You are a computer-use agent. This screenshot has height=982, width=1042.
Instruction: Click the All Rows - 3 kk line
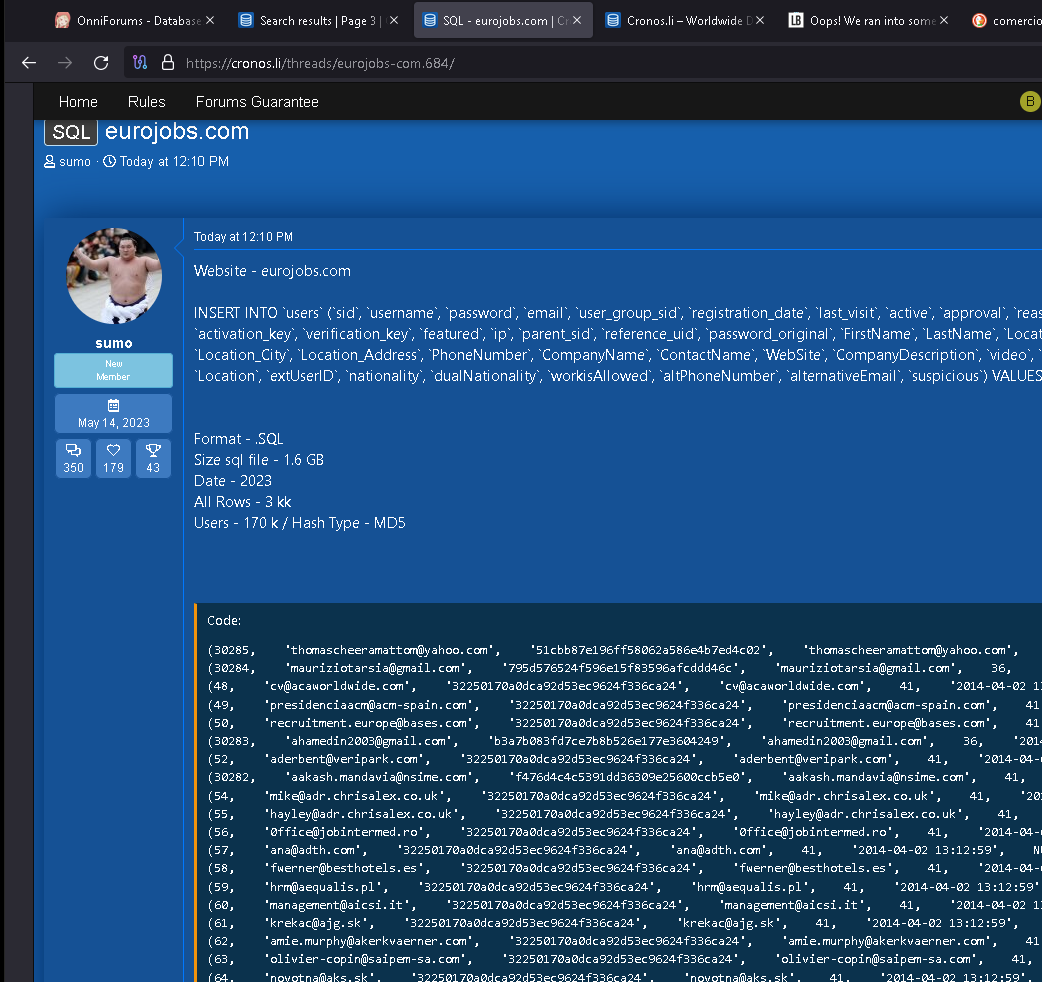(x=243, y=502)
